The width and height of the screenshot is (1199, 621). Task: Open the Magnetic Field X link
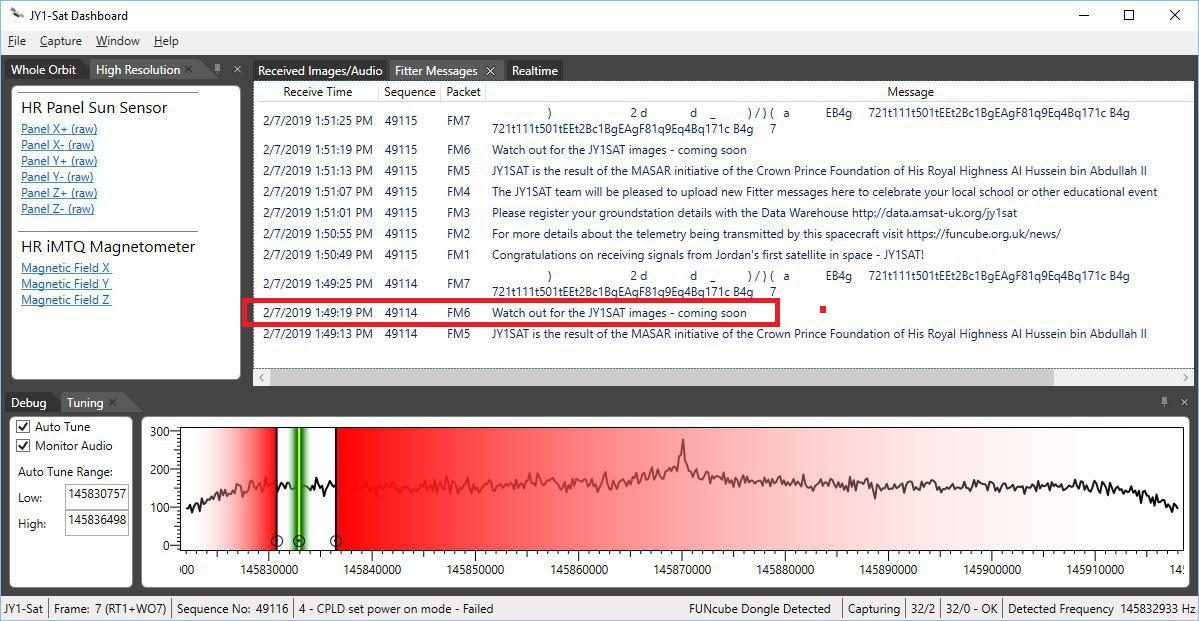tap(66, 268)
